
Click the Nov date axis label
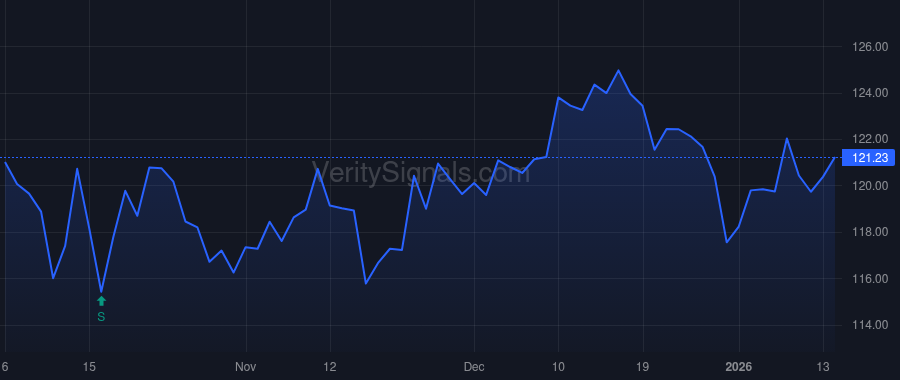click(246, 367)
